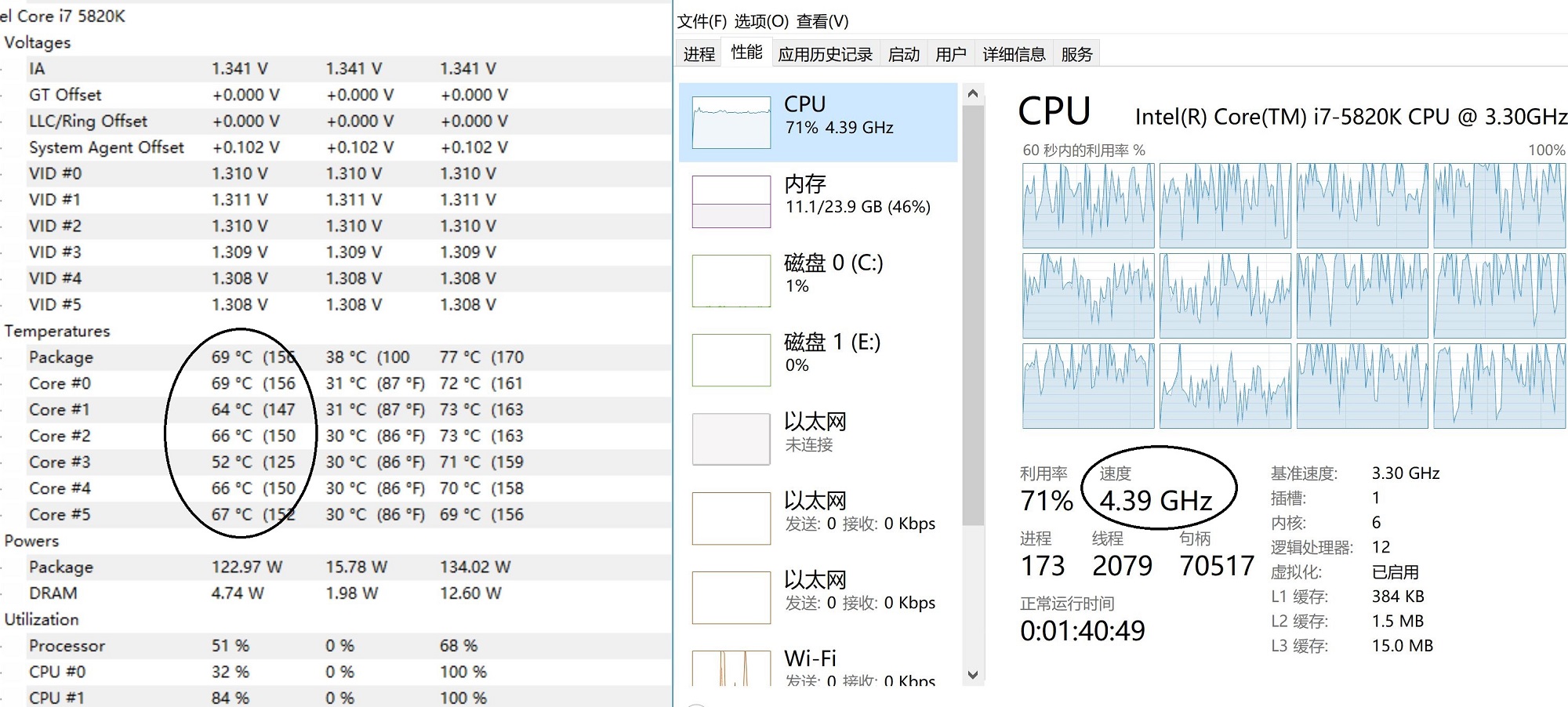Click the L3 缓存 15.0 MB value
The width and height of the screenshot is (1568, 707).
point(1403,646)
